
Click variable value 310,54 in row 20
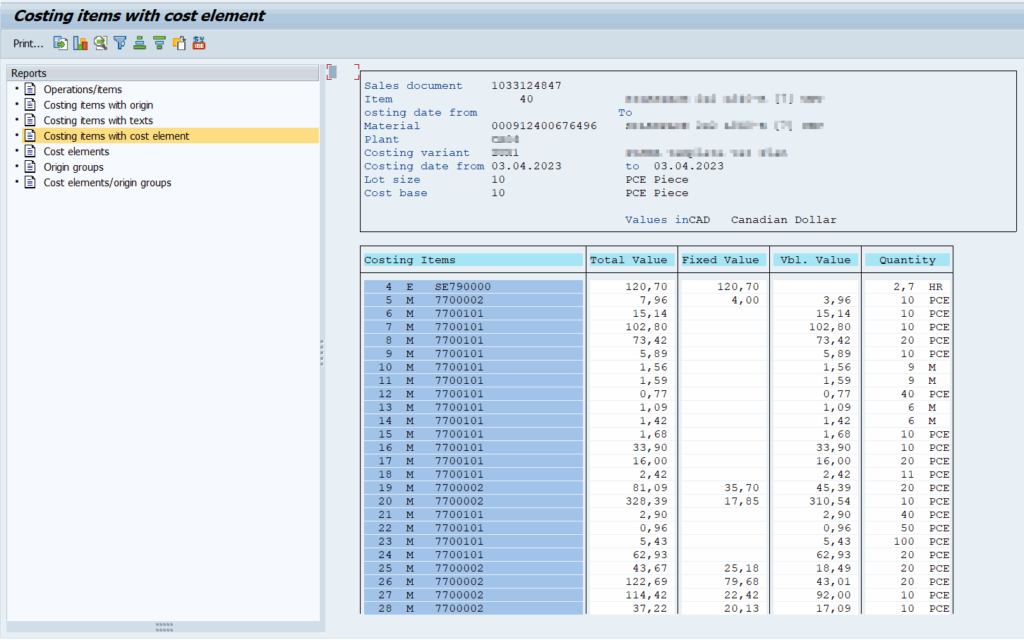(829, 502)
